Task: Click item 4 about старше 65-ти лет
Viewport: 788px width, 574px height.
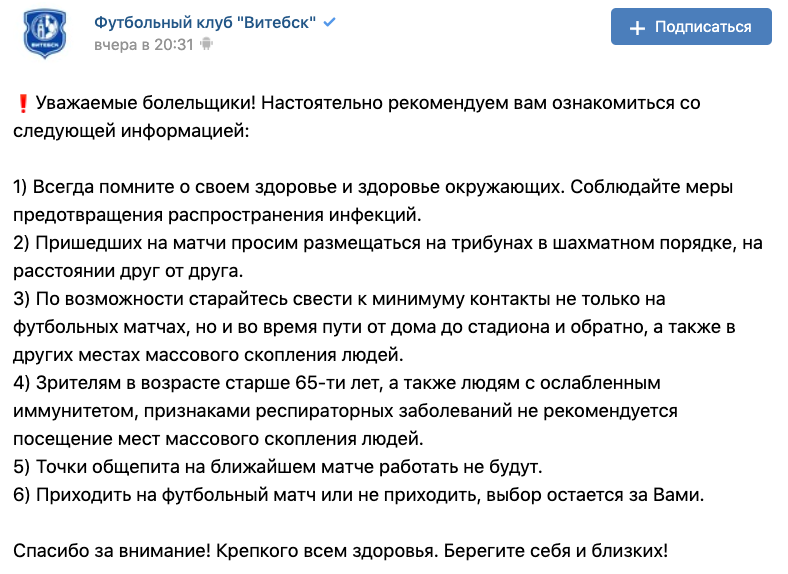Action: (x=337, y=383)
